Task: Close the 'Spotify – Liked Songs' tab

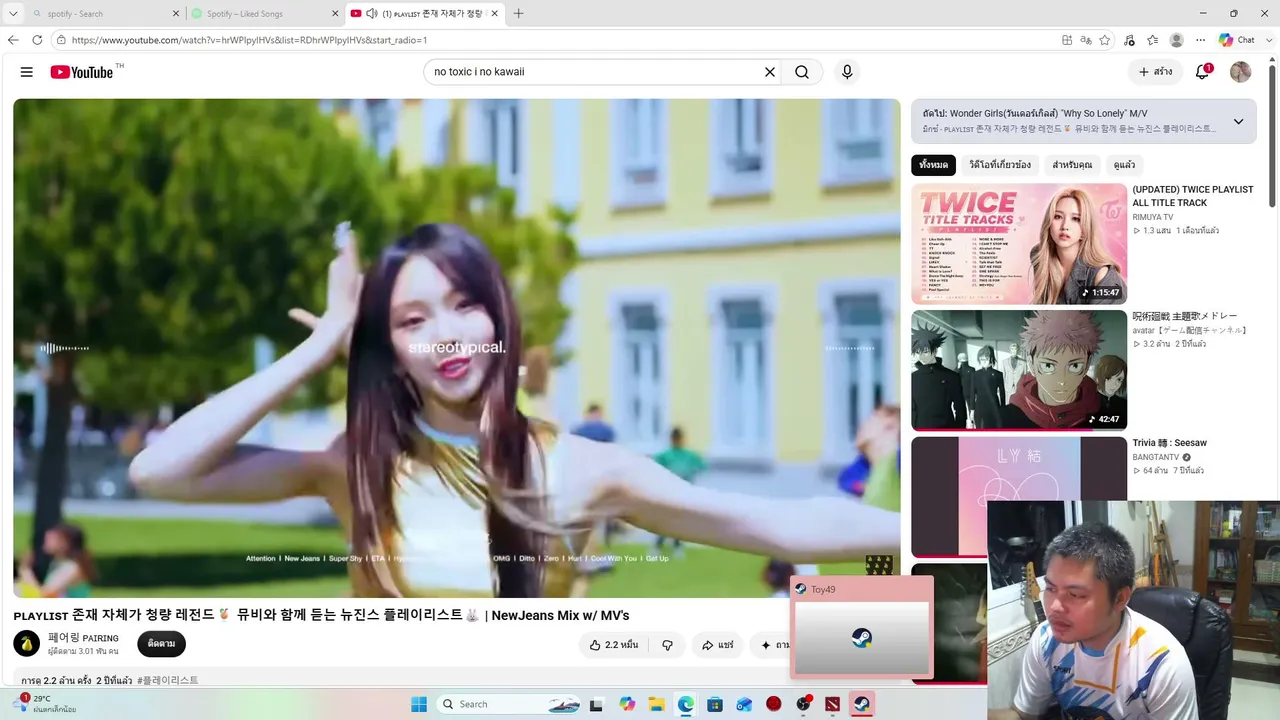Action: click(333, 14)
